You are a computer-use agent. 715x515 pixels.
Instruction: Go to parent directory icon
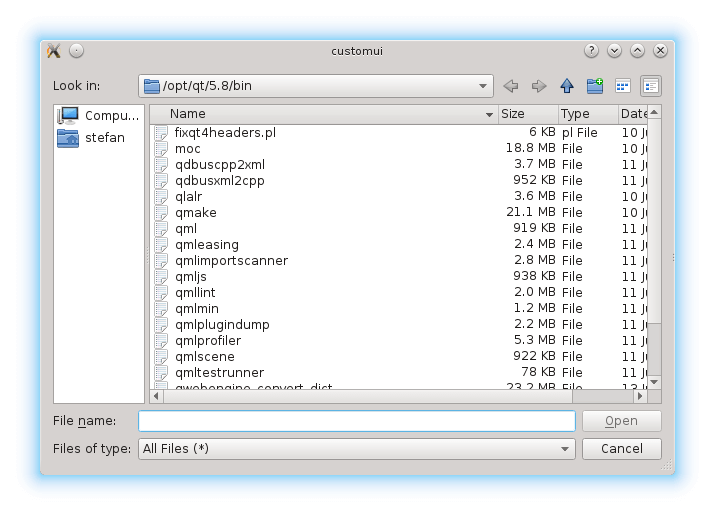tap(567, 86)
